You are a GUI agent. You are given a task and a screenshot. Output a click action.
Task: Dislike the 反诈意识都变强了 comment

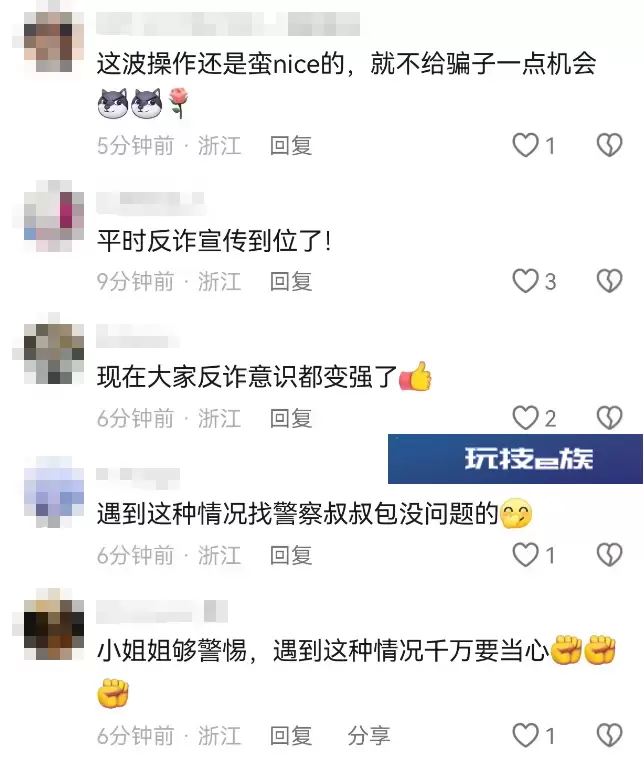click(609, 418)
